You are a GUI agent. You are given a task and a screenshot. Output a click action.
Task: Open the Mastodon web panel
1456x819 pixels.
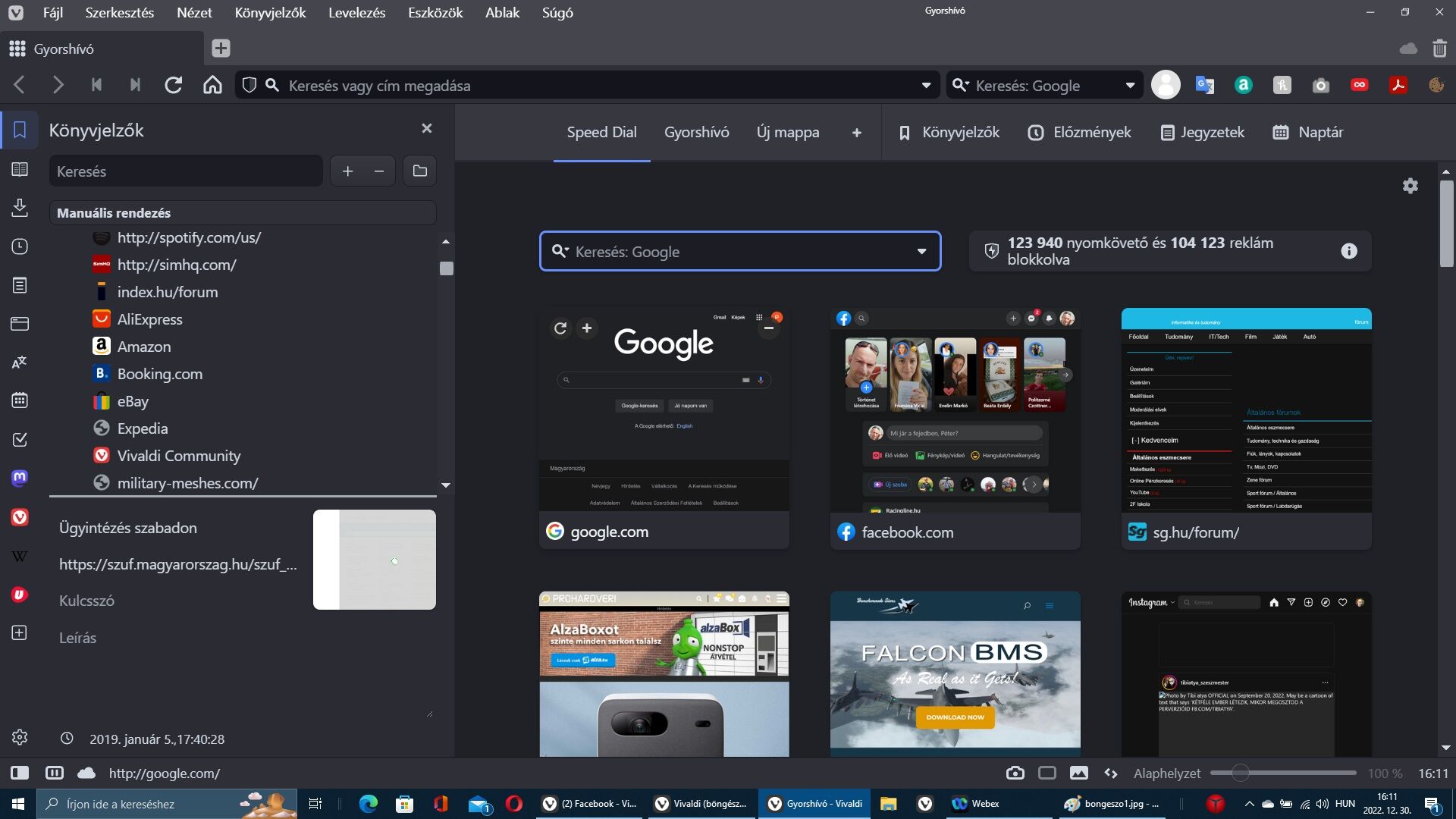click(20, 478)
